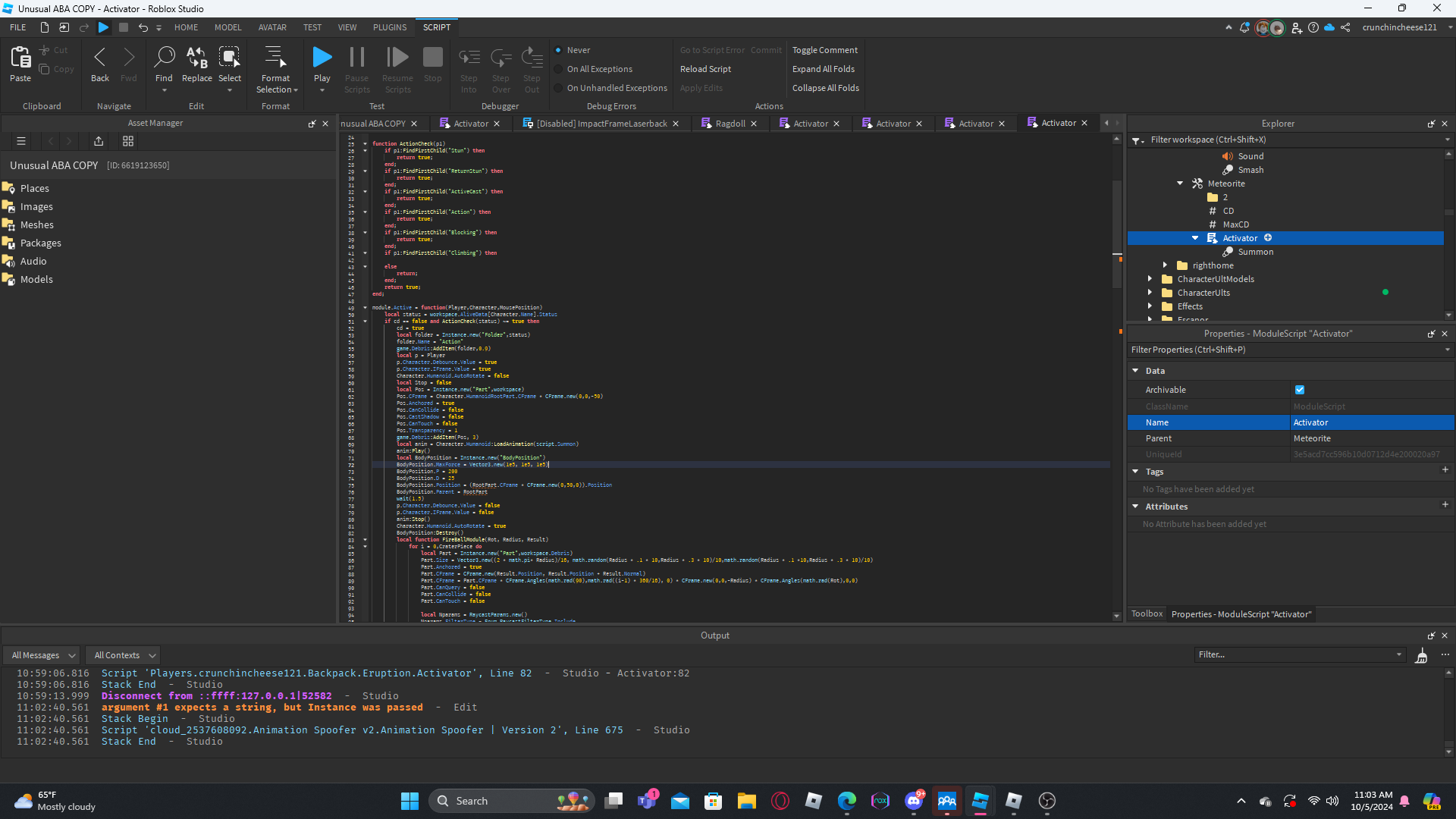Viewport: 1456px width, 819px height.
Task: Switch to the Ragdoll script tab
Action: click(x=730, y=124)
